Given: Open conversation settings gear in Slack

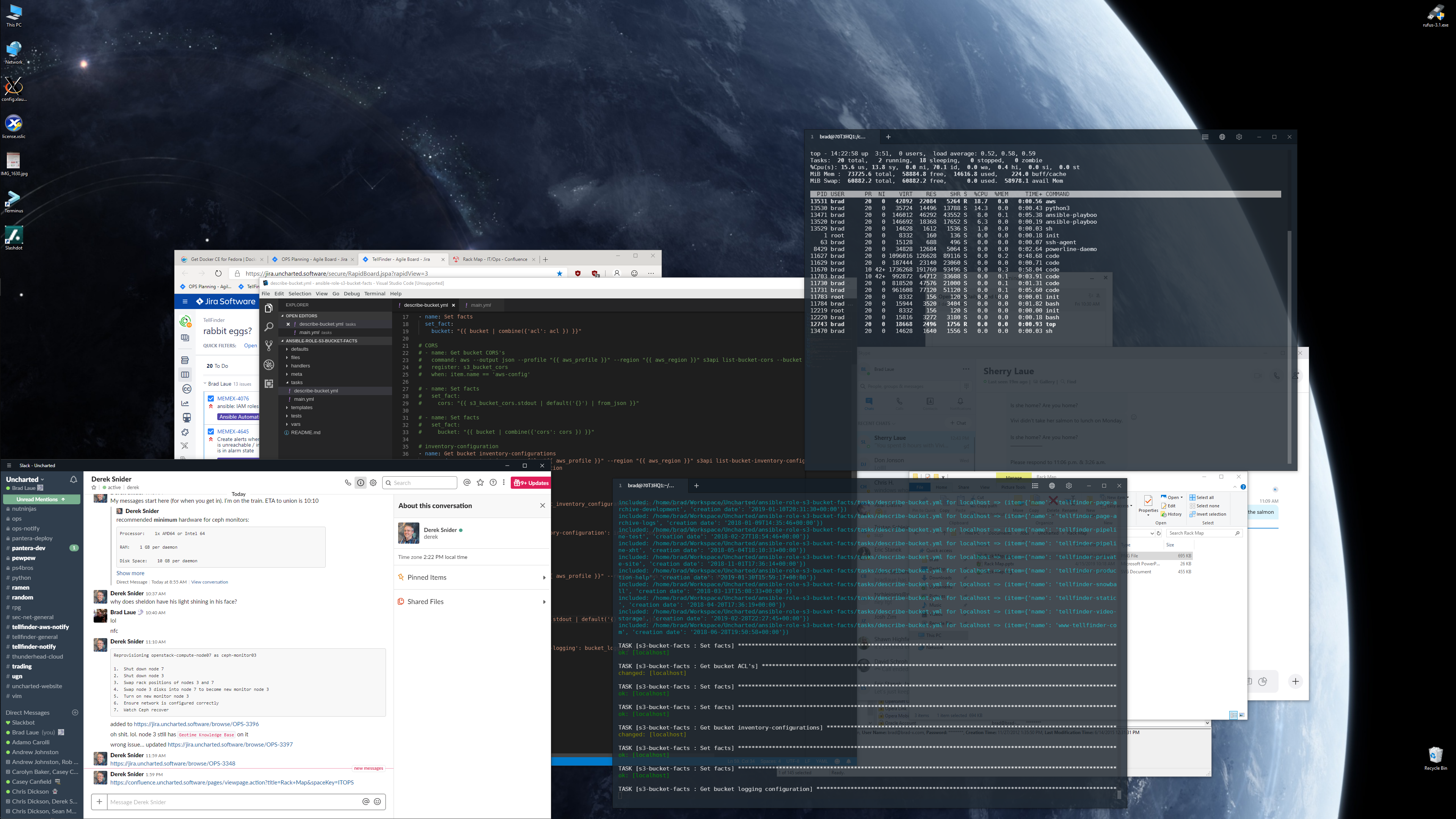Looking at the screenshot, I should [x=373, y=483].
